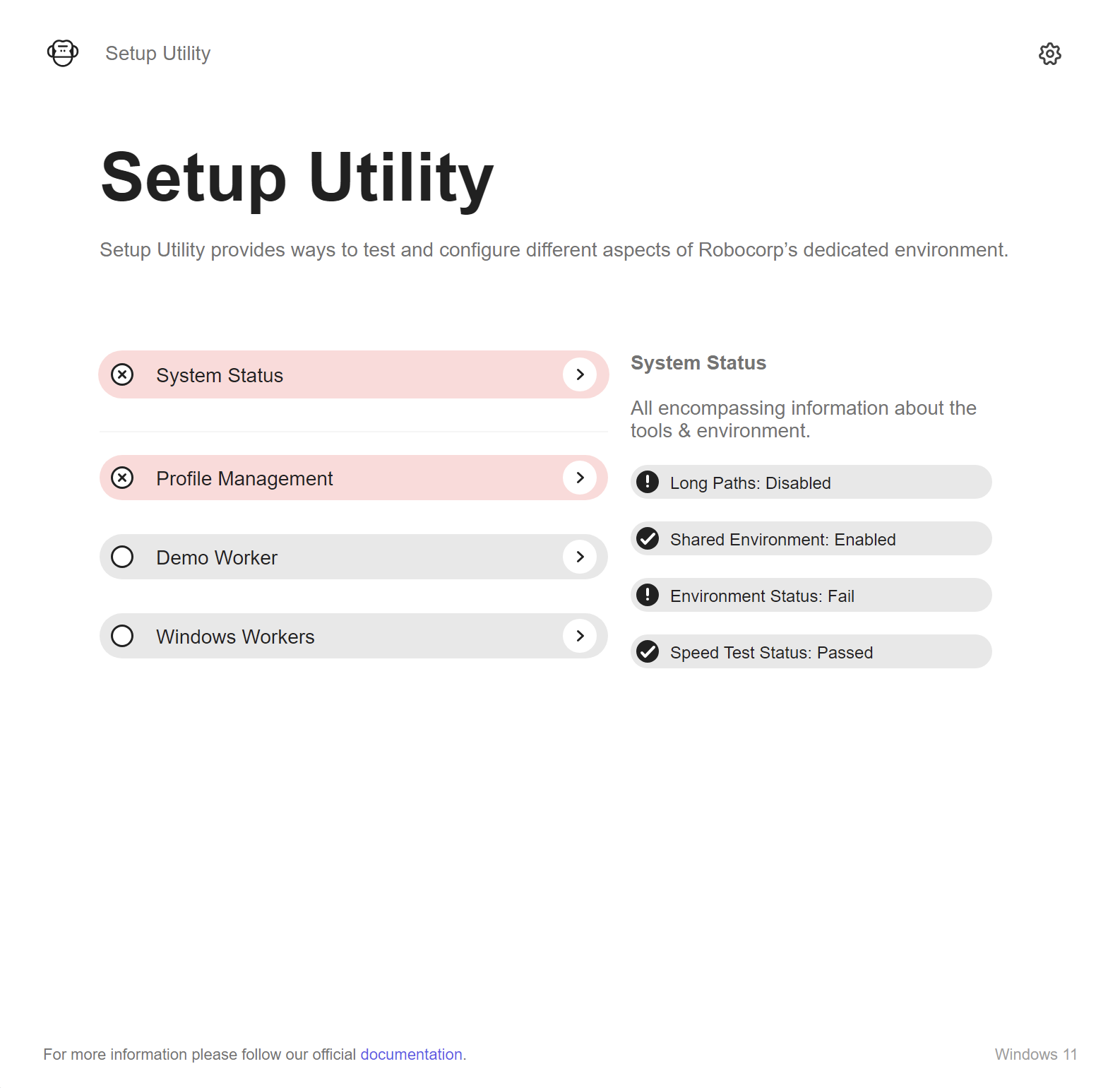Viewport: 1120px width, 1088px height.
Task: Open the official documentation link
Action: (412, 1054)
